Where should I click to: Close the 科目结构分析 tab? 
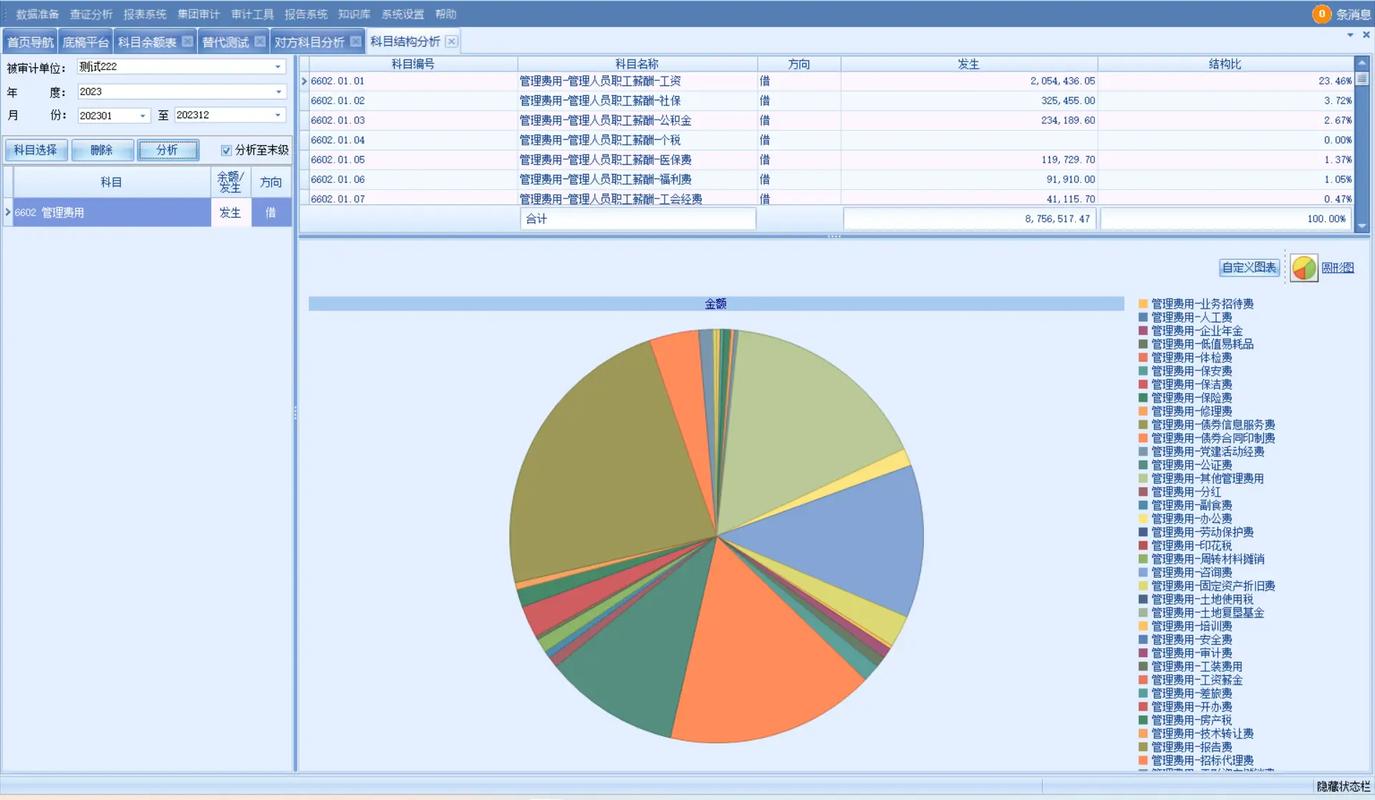451,41
